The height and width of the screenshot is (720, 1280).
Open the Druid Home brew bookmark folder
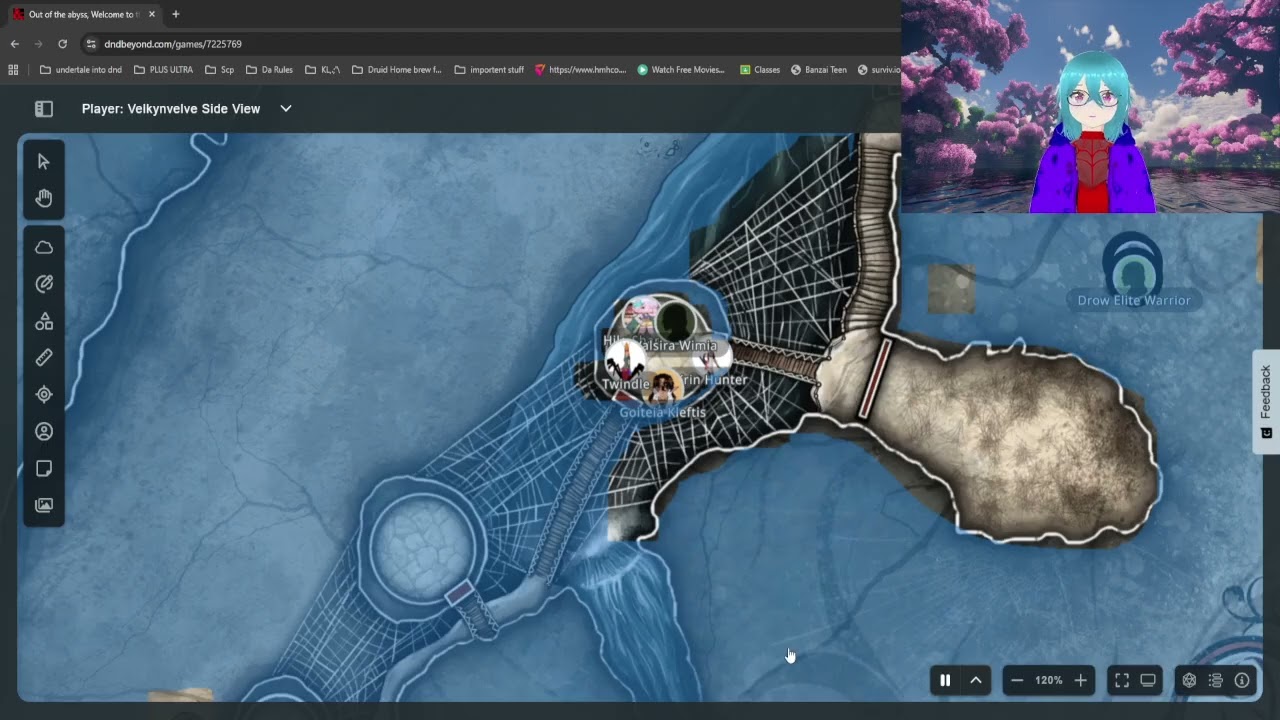[x=397, y=70]
